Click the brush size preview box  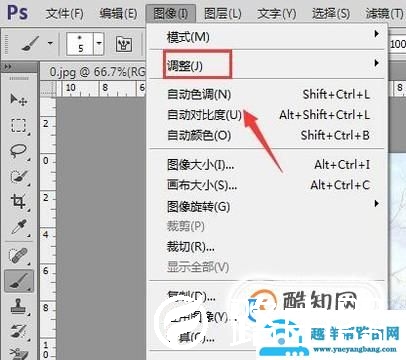(x=80, y=43)
